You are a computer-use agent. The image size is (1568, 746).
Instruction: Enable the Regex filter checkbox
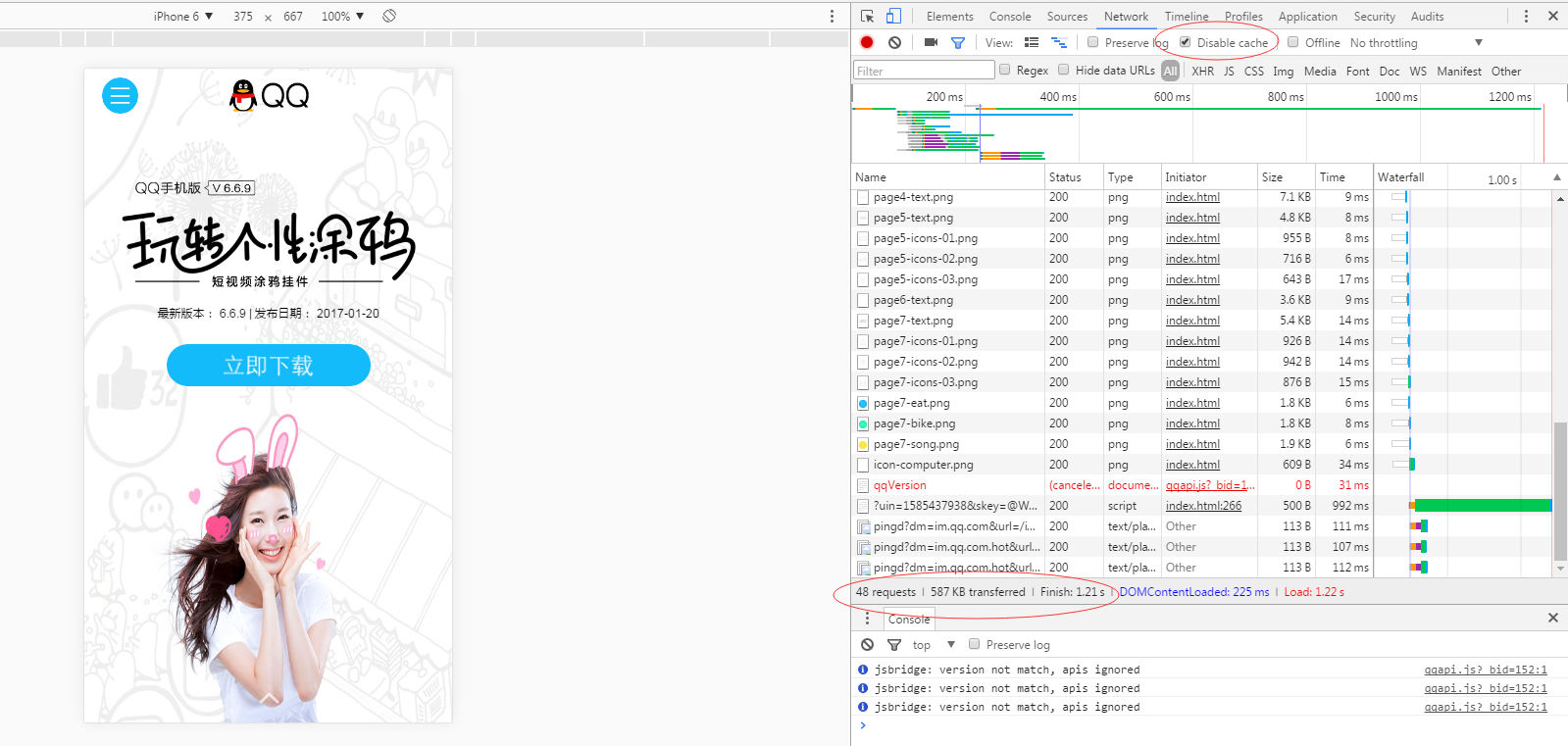point(1004,70)
